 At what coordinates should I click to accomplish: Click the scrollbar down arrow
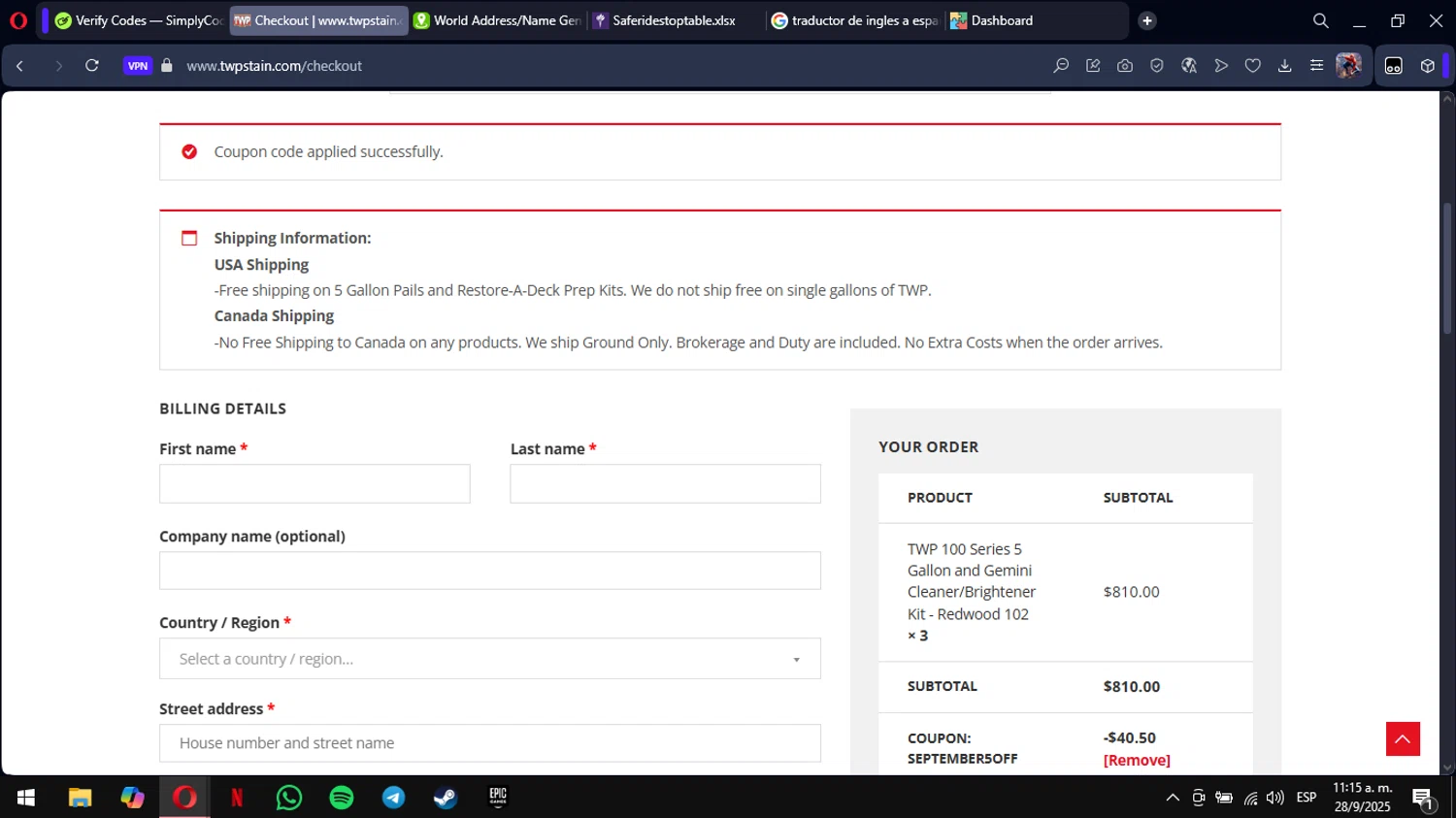(x=1447, y=768)
